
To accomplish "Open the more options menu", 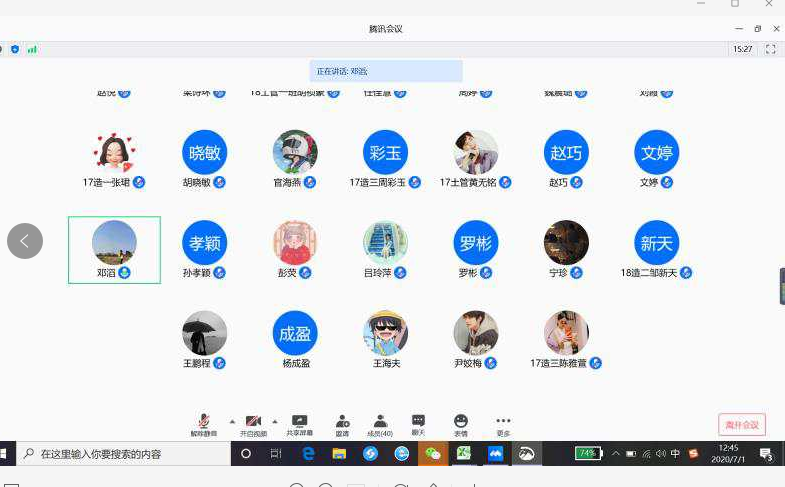I will pos(503,423).
